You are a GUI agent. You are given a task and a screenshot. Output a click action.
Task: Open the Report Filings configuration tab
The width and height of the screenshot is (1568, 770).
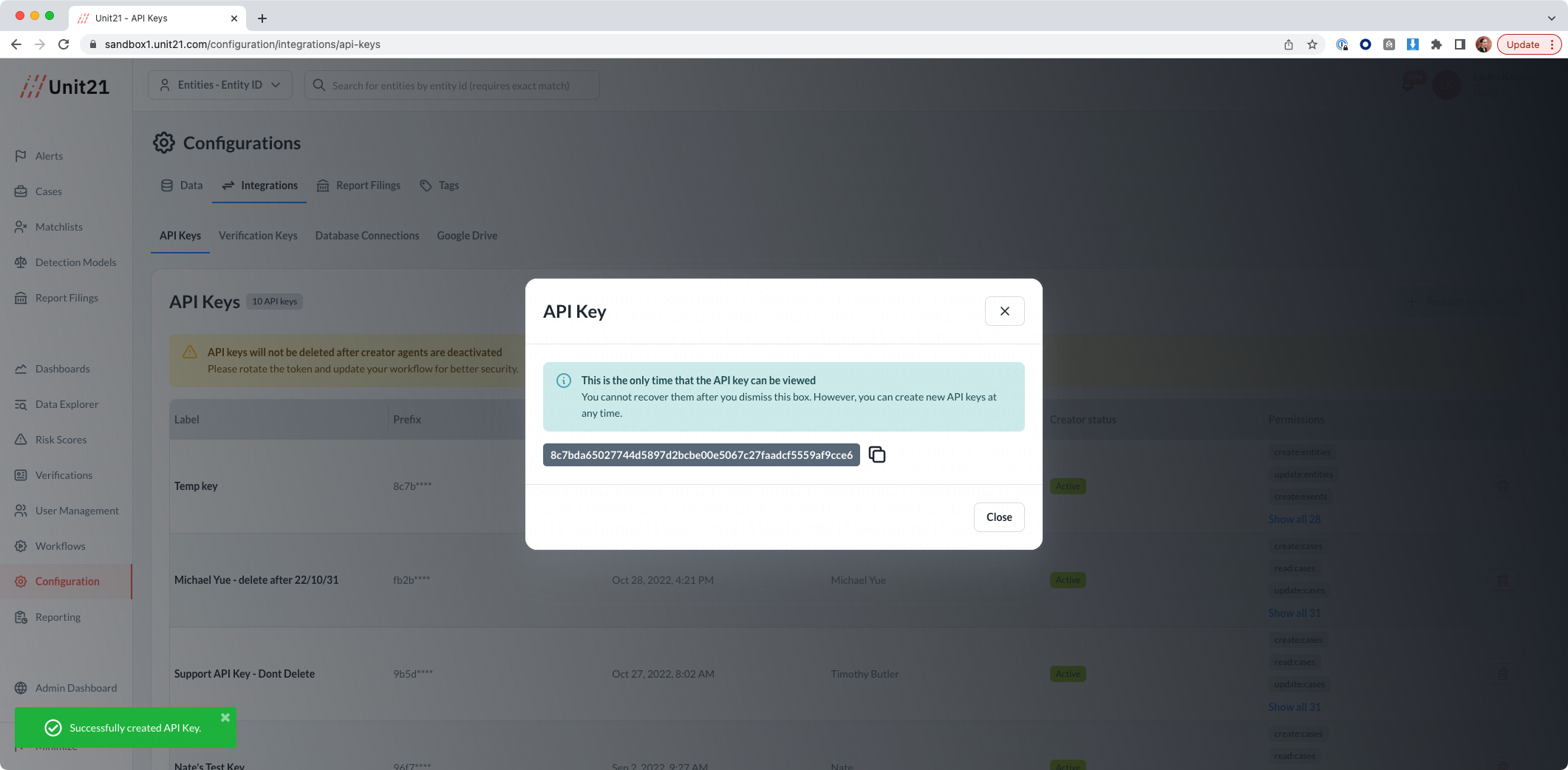click(358, 185)
